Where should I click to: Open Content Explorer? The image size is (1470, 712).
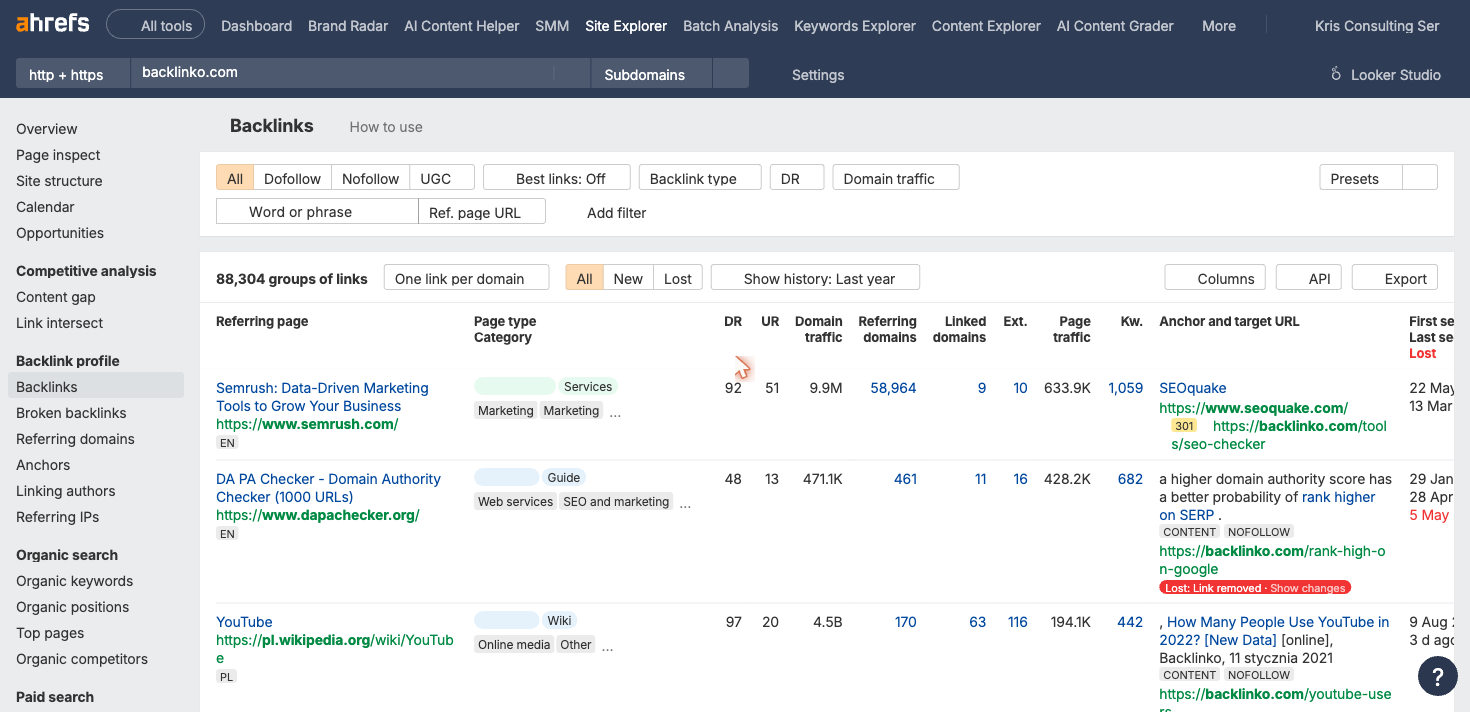point(986,26)
